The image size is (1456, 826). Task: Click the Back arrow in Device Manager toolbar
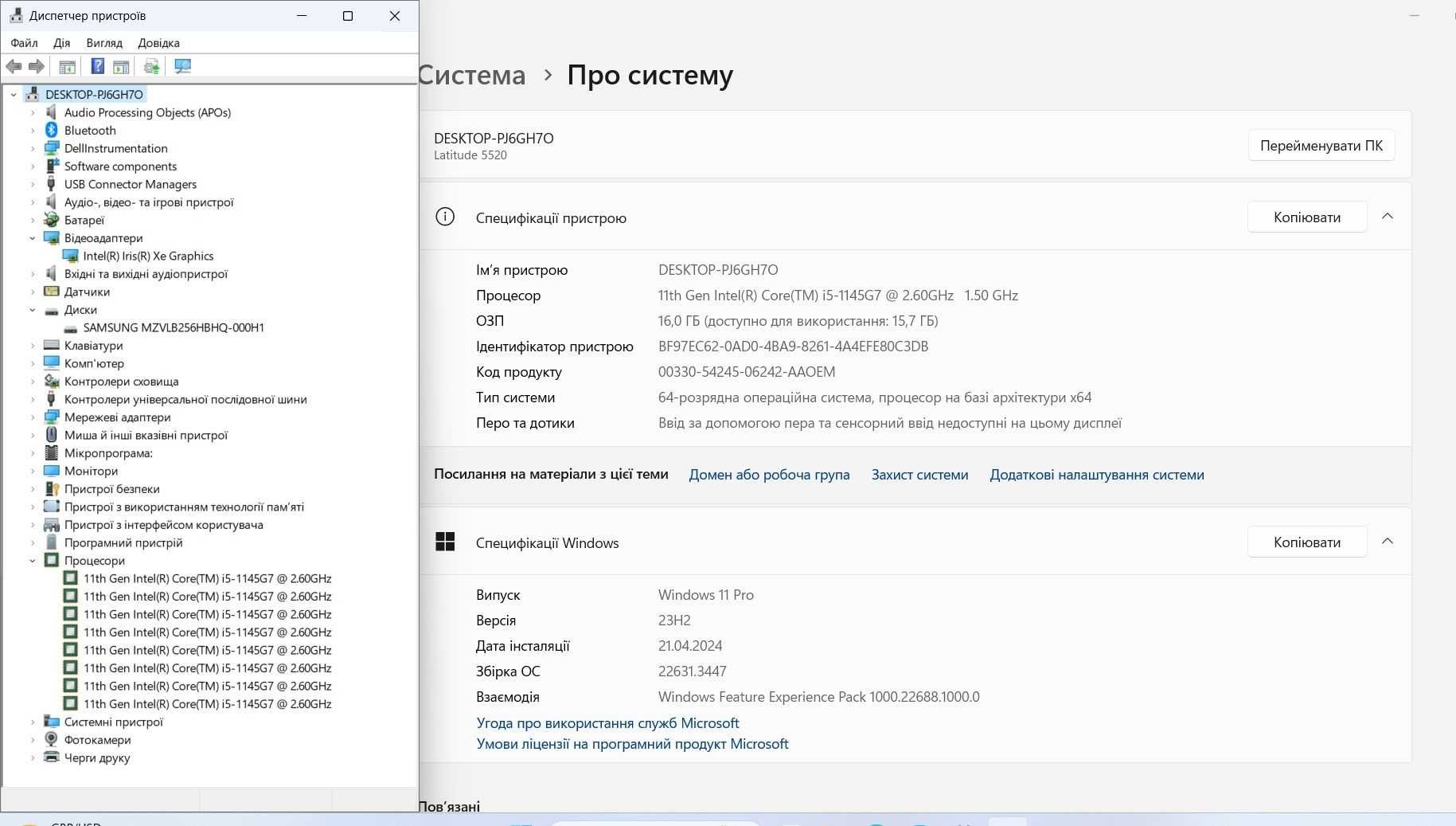tap(14, 66)
